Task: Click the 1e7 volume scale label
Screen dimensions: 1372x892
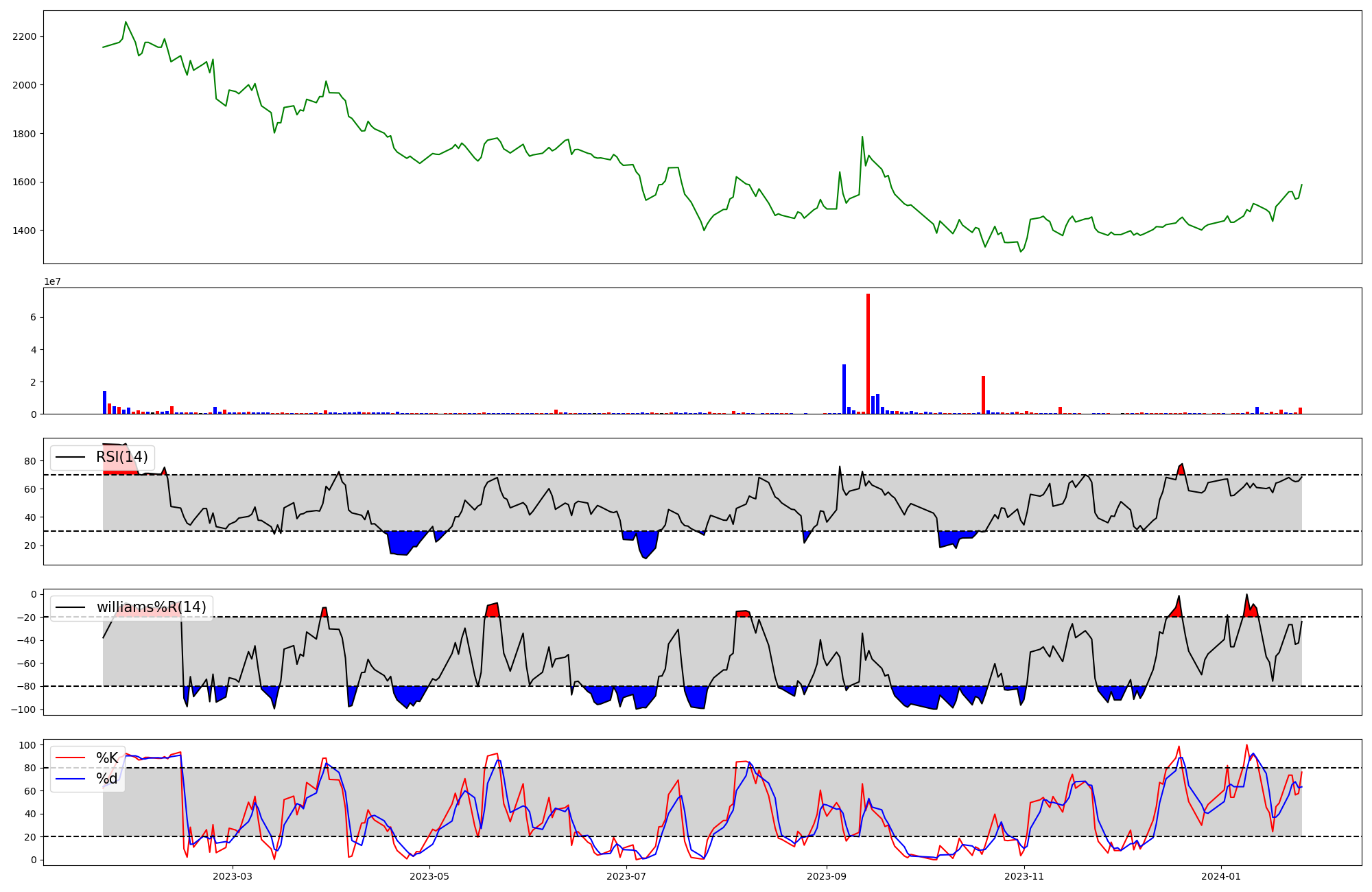Action: [53, 281]
